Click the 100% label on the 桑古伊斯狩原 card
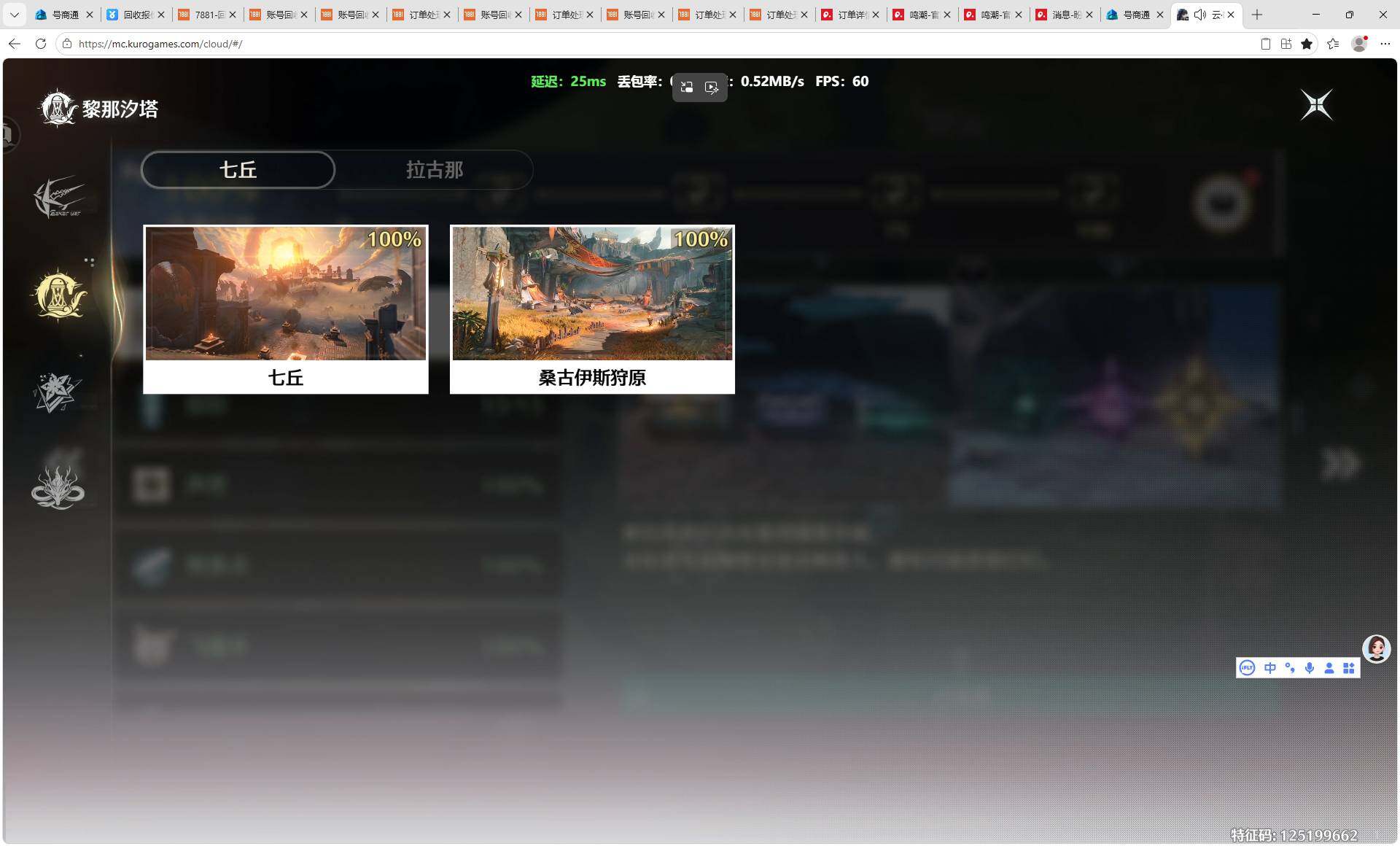 pyautogui.click(x=701, y=239)
